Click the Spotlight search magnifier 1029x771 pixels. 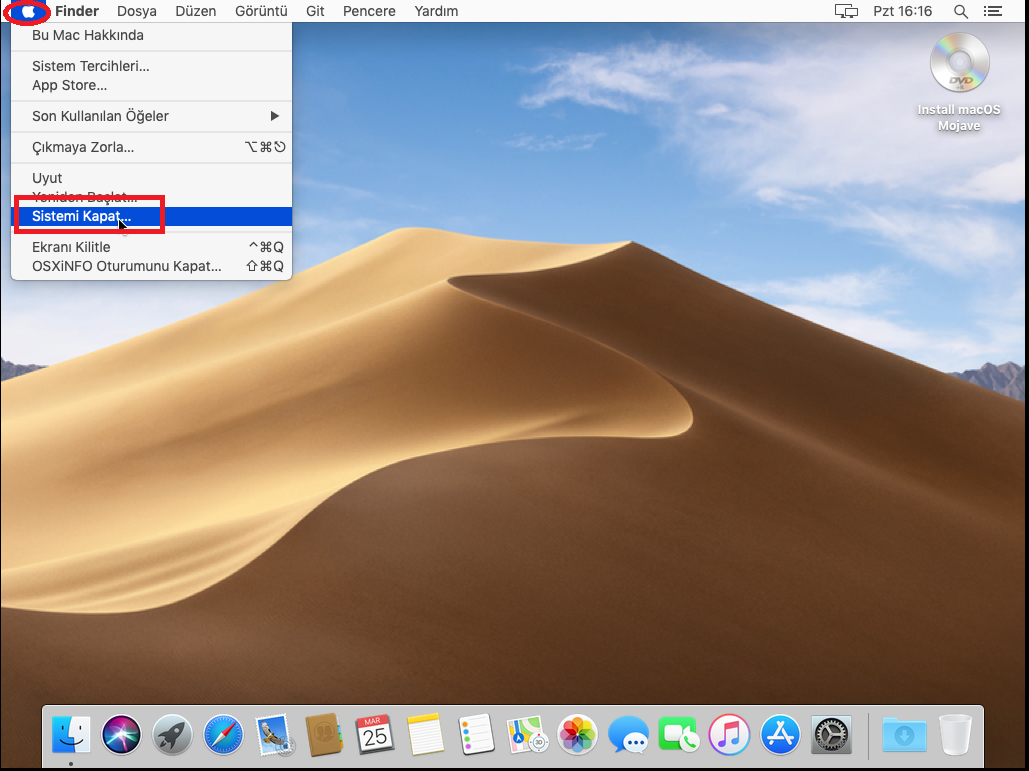tap(960, 11)
